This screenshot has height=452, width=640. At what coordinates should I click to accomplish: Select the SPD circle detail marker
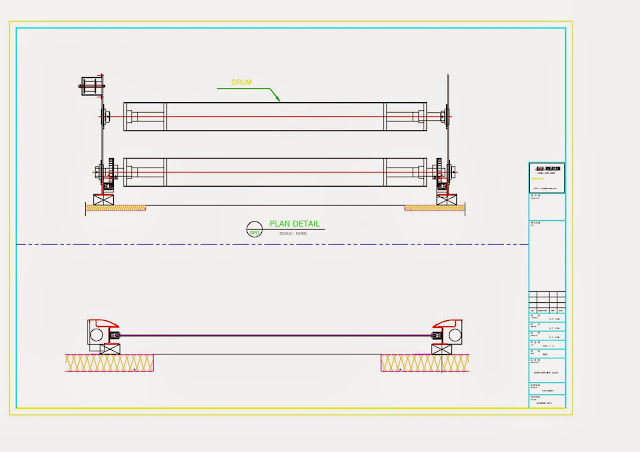point(254,229)
